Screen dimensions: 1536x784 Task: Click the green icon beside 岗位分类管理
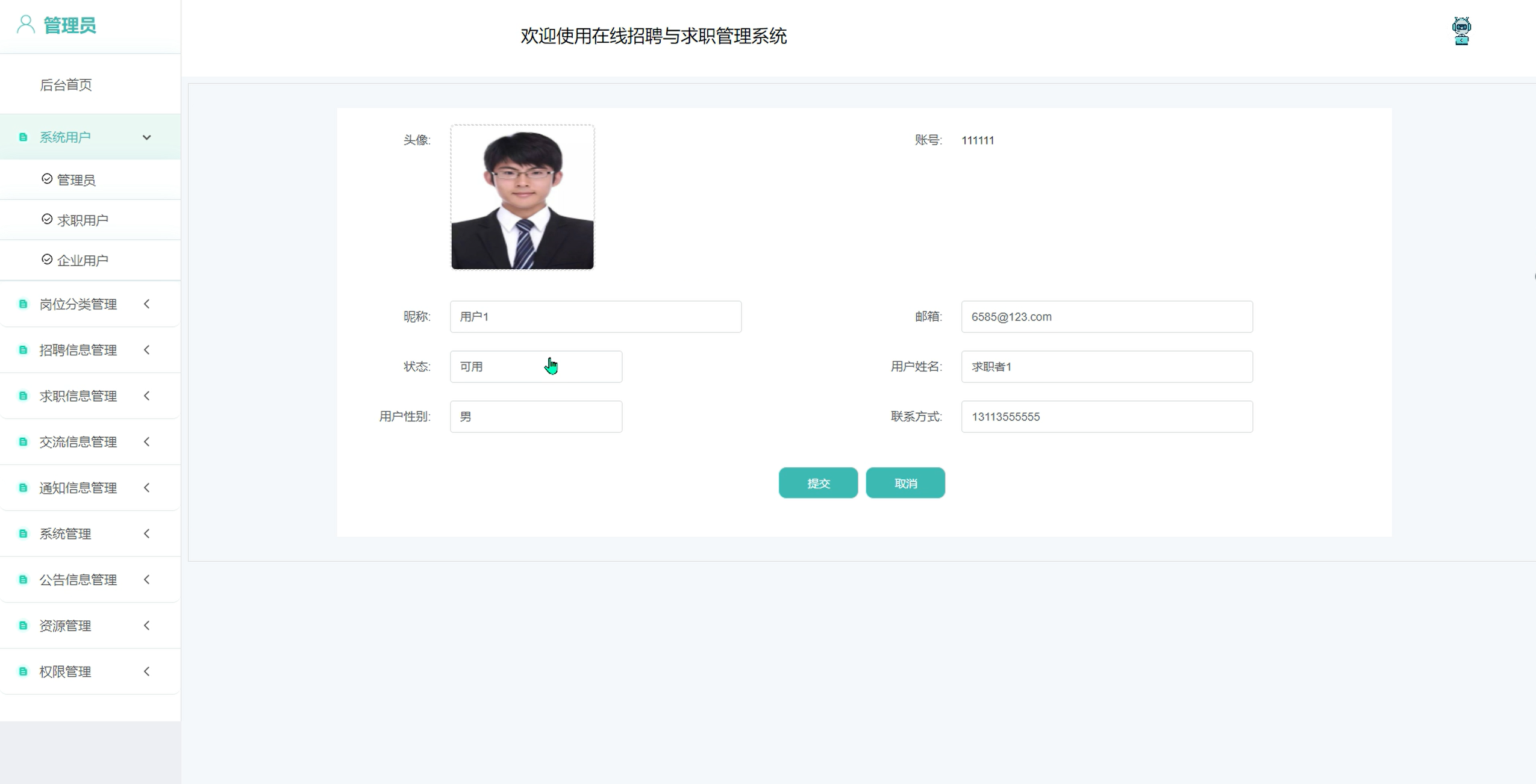(23, 304)
